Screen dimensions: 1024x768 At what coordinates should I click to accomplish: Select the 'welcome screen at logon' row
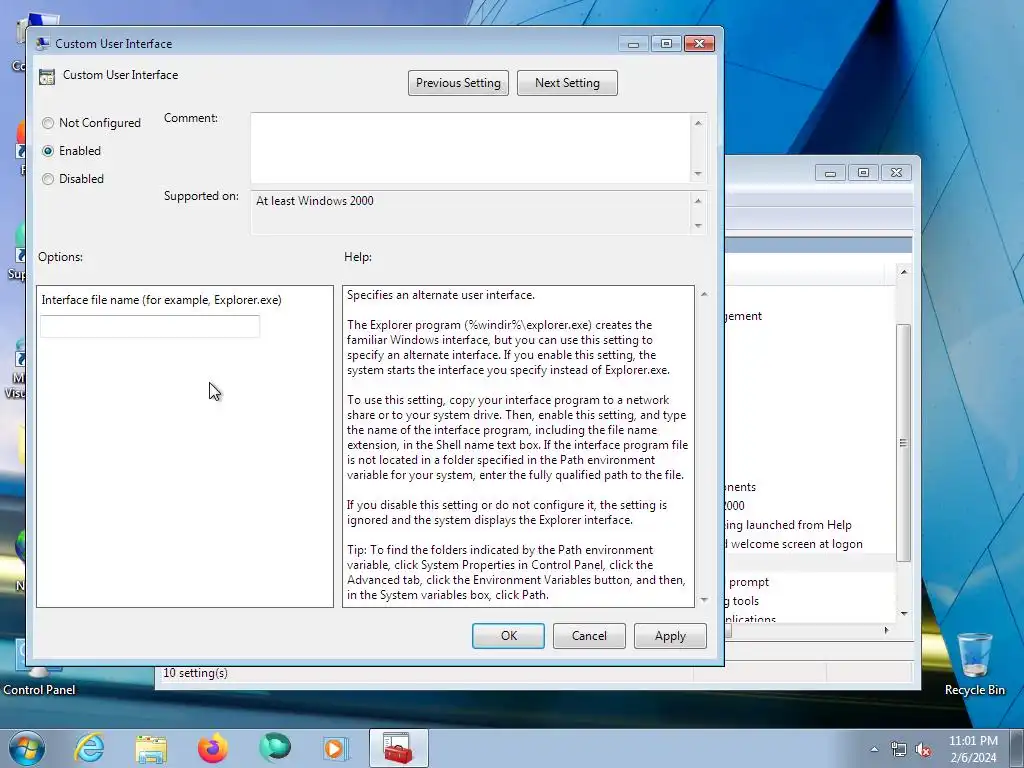pos(808,543)
